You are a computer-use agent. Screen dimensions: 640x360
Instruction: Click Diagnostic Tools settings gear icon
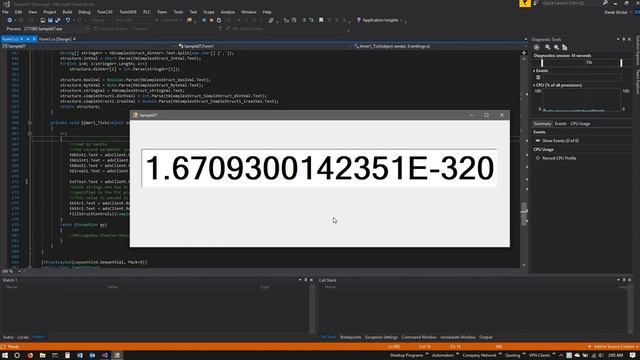click(537, 48)
